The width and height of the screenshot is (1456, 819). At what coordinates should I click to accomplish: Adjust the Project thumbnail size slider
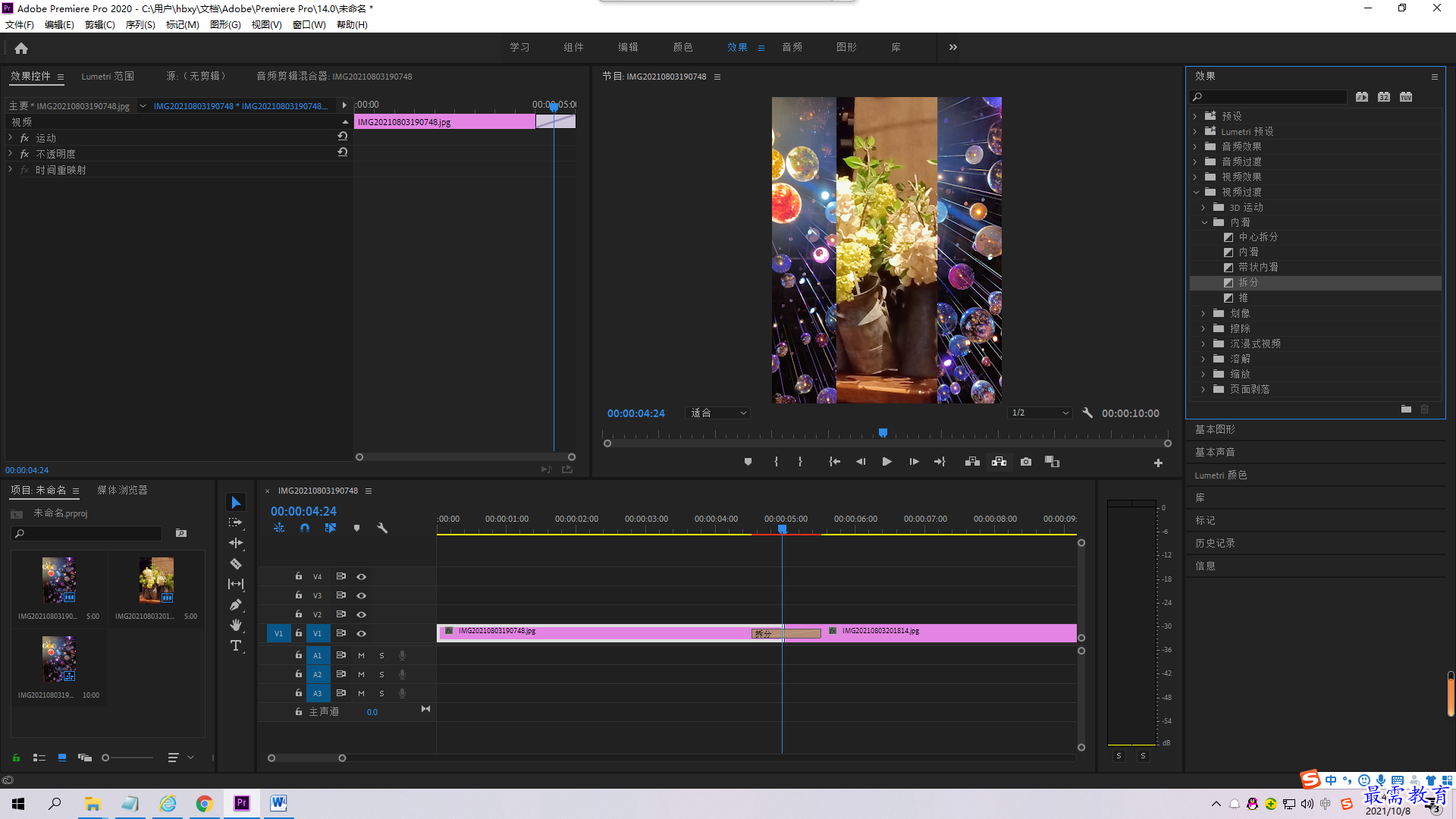coord(129,758)
